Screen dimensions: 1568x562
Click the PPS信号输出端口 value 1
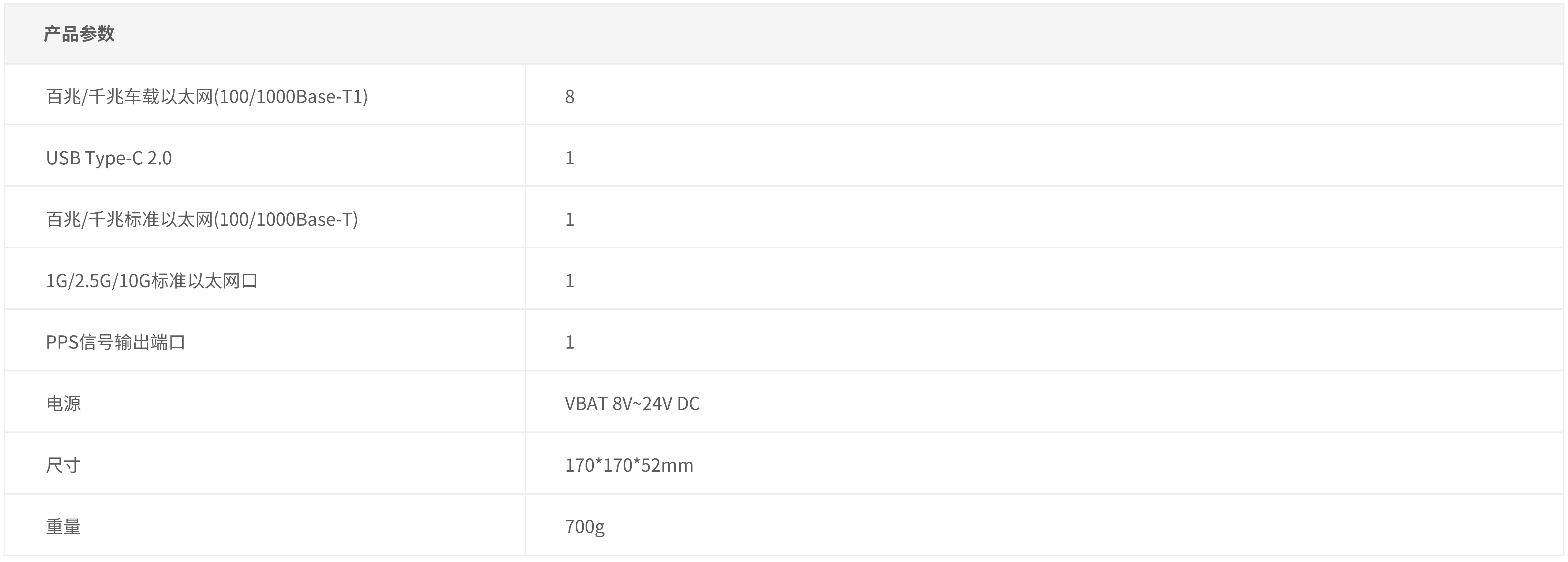(x=570, y=342)
